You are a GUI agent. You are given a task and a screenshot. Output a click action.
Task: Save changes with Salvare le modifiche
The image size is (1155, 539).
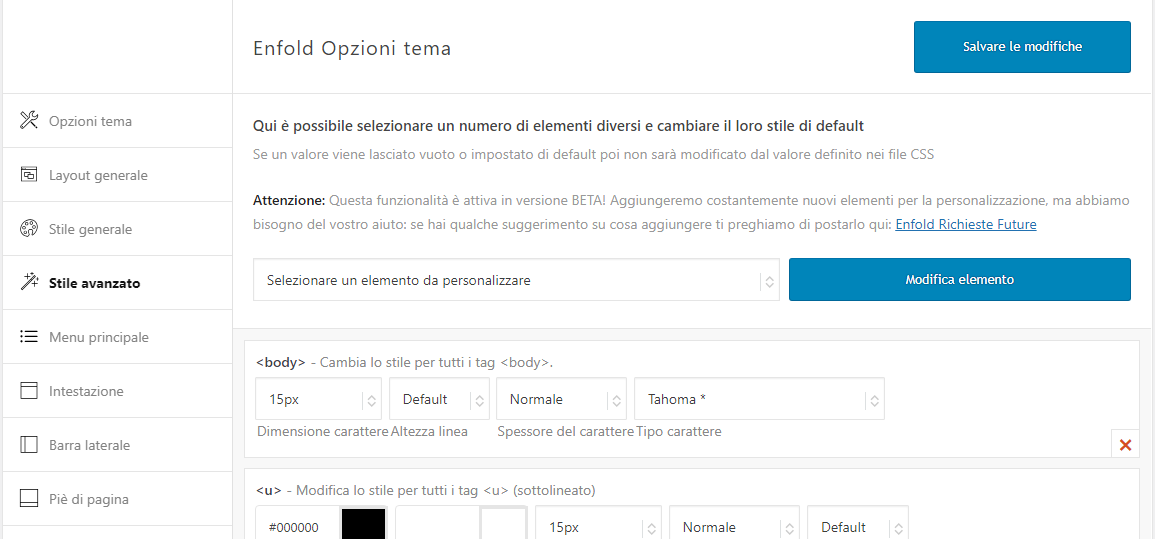coord(1022,47)
